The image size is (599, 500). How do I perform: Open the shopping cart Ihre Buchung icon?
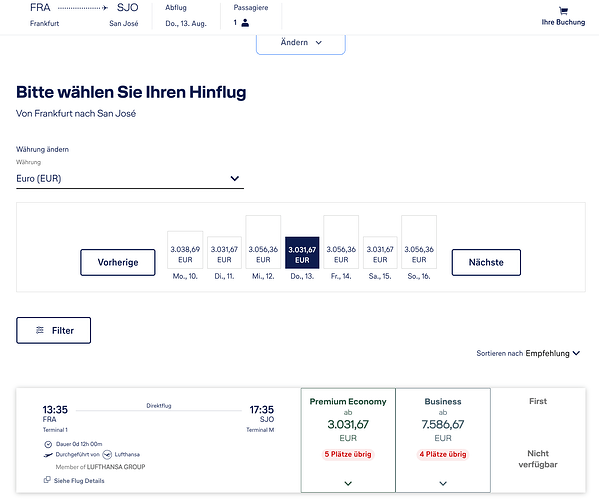tap(563, 11)
